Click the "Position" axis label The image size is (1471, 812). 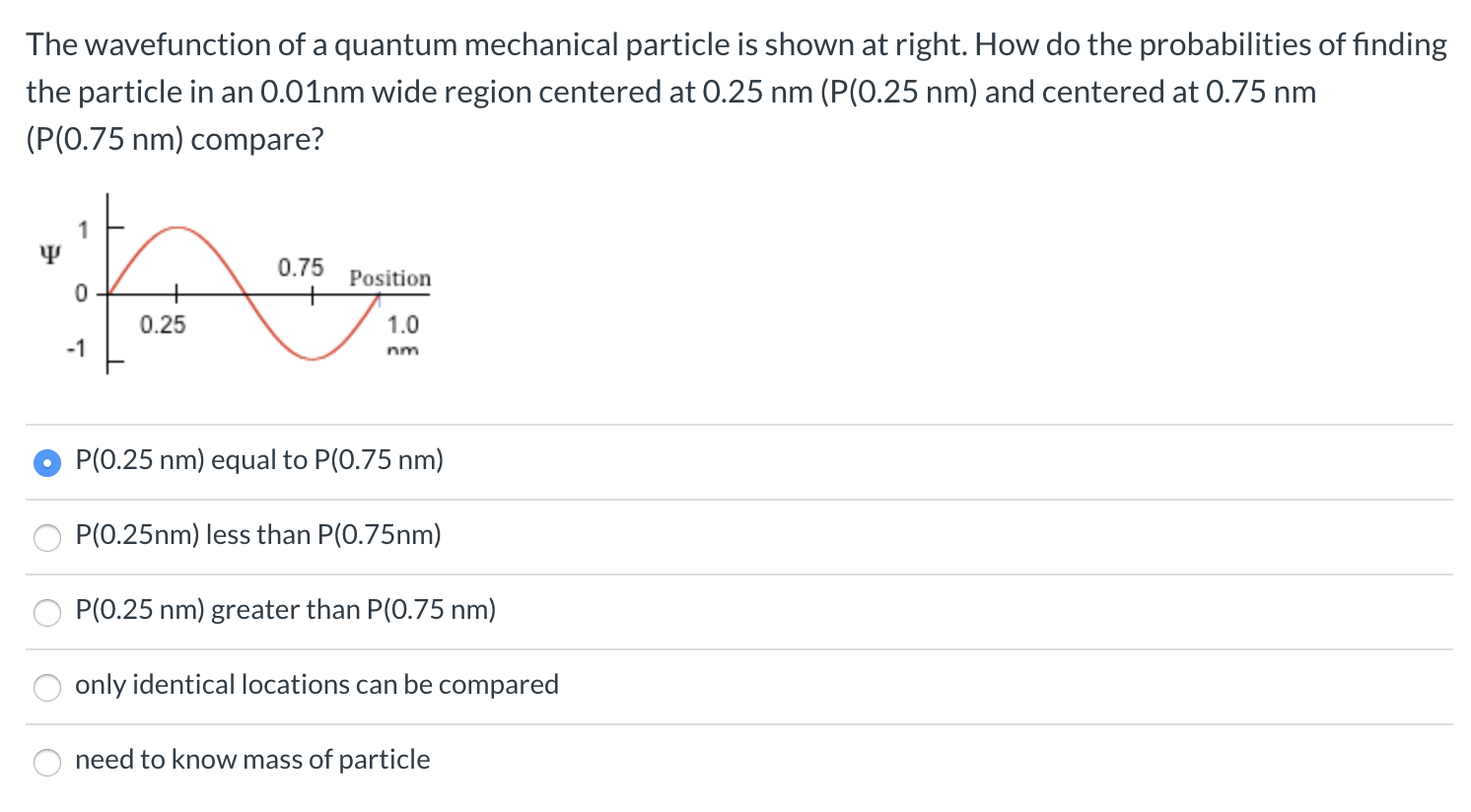click(x=389, y=279)
